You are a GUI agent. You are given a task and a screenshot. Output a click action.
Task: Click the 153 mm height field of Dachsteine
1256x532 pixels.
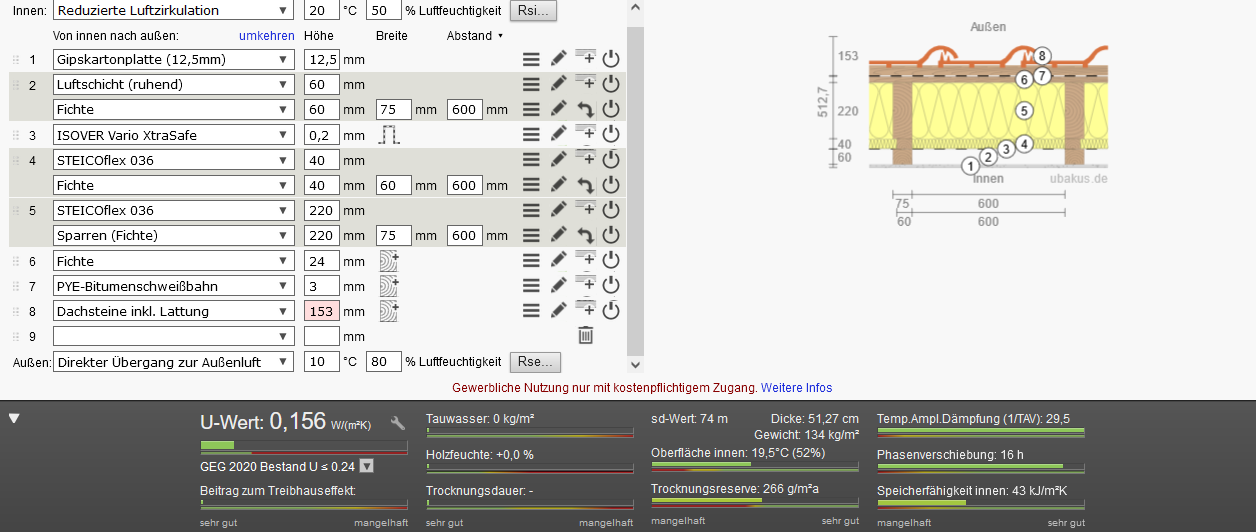tap(321, 311)
